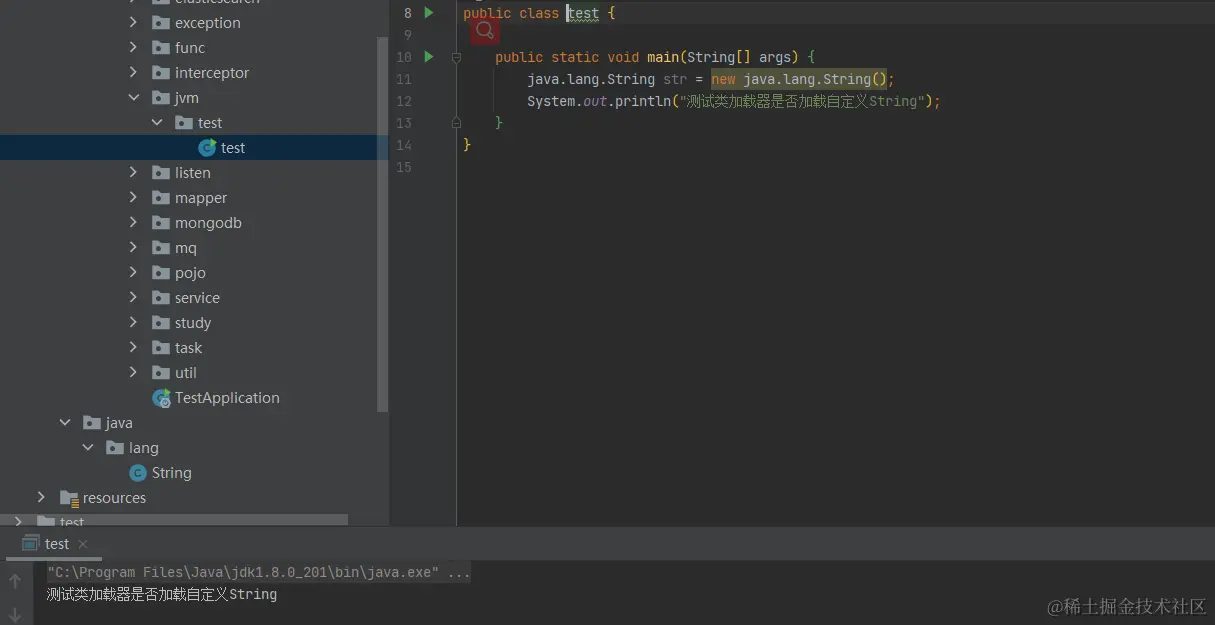This screenshot has width=1215, height=625.
Task: Click the project tree horizontal scrollbar
Action: click(x=174, y=520)
